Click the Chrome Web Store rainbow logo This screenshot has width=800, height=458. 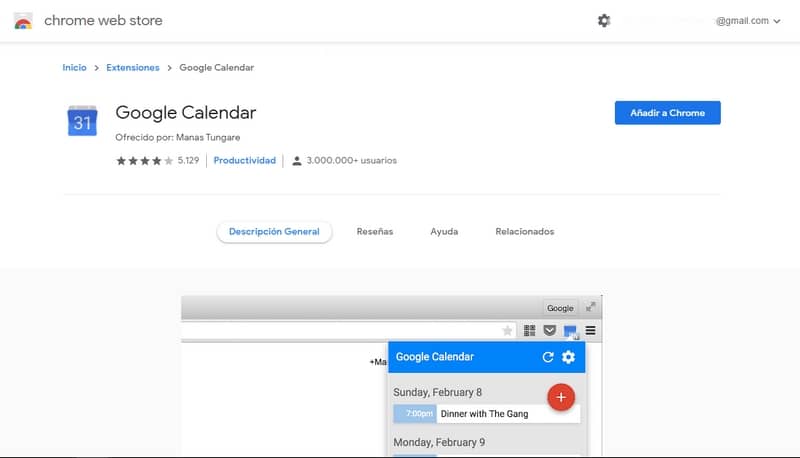23,21
